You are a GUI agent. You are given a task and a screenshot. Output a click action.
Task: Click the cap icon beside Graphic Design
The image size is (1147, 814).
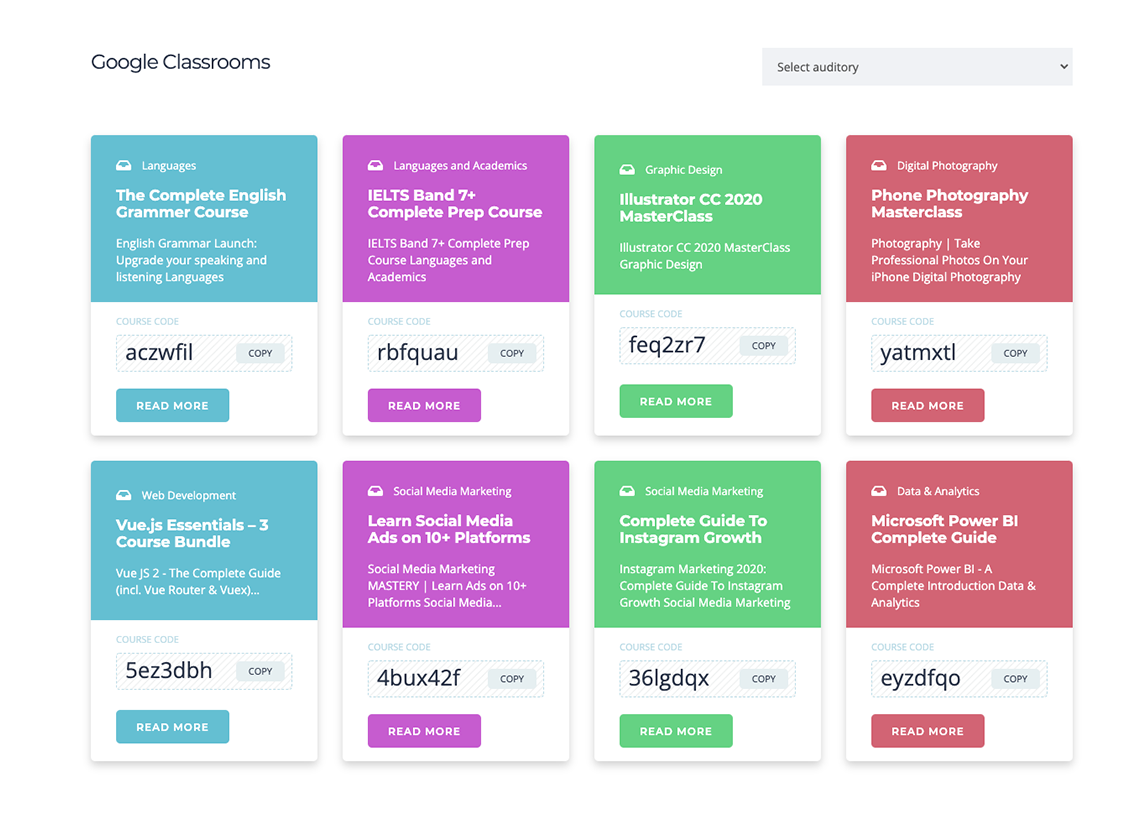pos(627,170)
